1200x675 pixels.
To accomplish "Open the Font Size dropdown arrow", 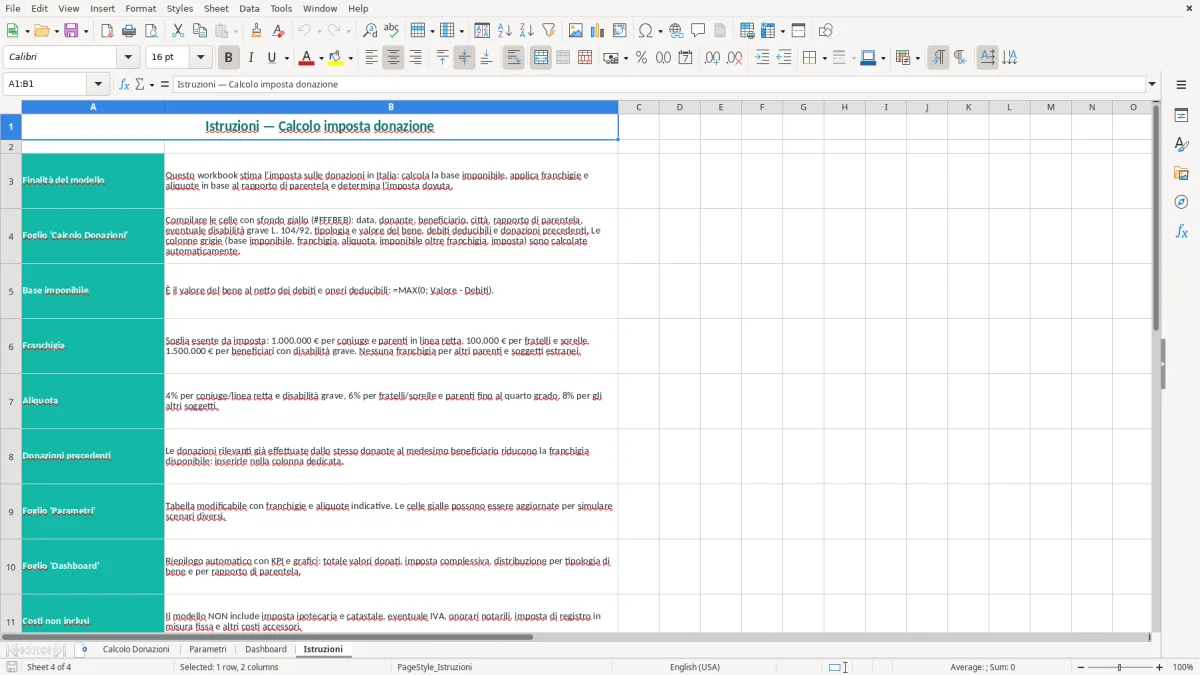I will [201, 58].
